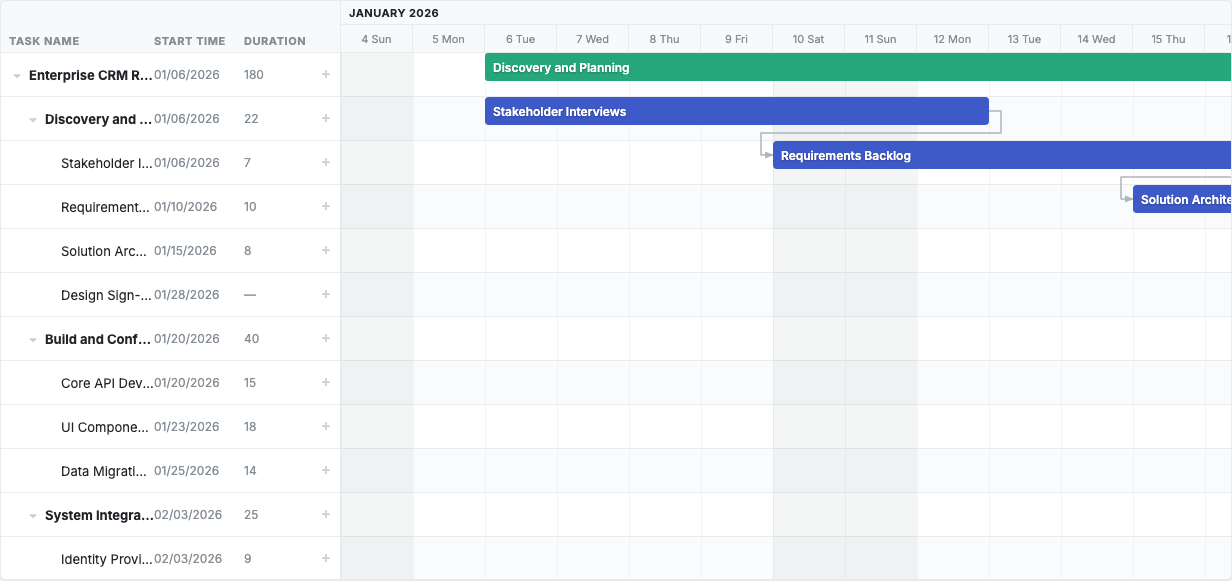Select the Solution Arc... task name
This screenshot has width=1232, height=581.
106,251
